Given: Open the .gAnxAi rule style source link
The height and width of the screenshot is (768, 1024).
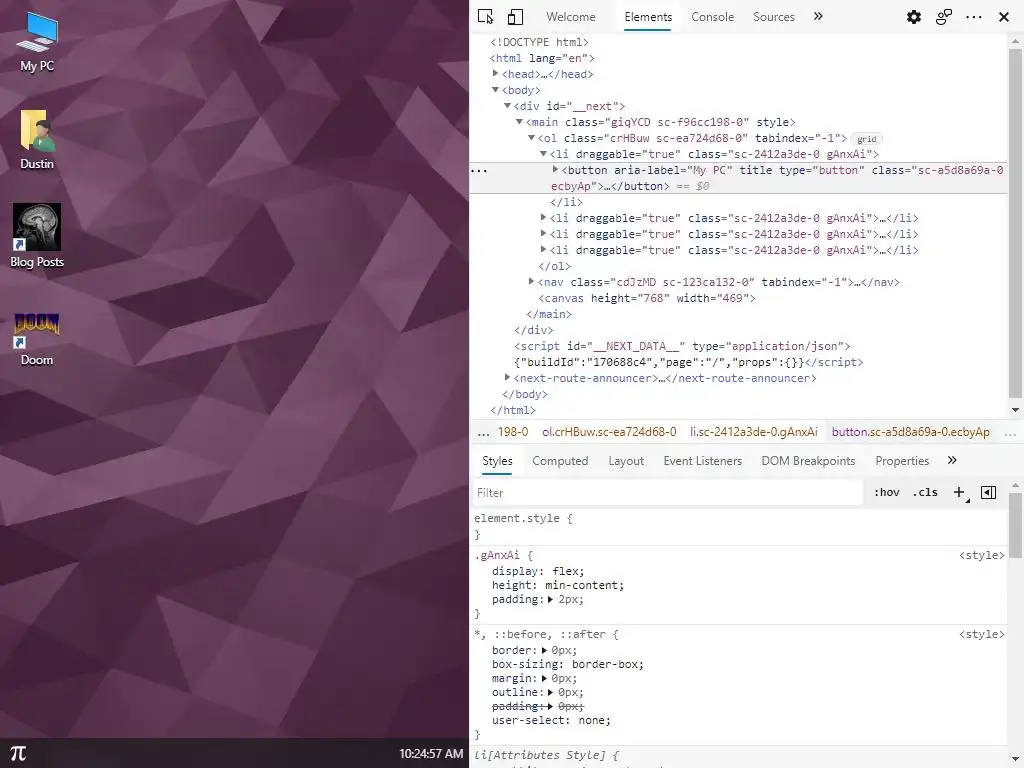Looking at the screenshot, I should (x=982, y=555).
